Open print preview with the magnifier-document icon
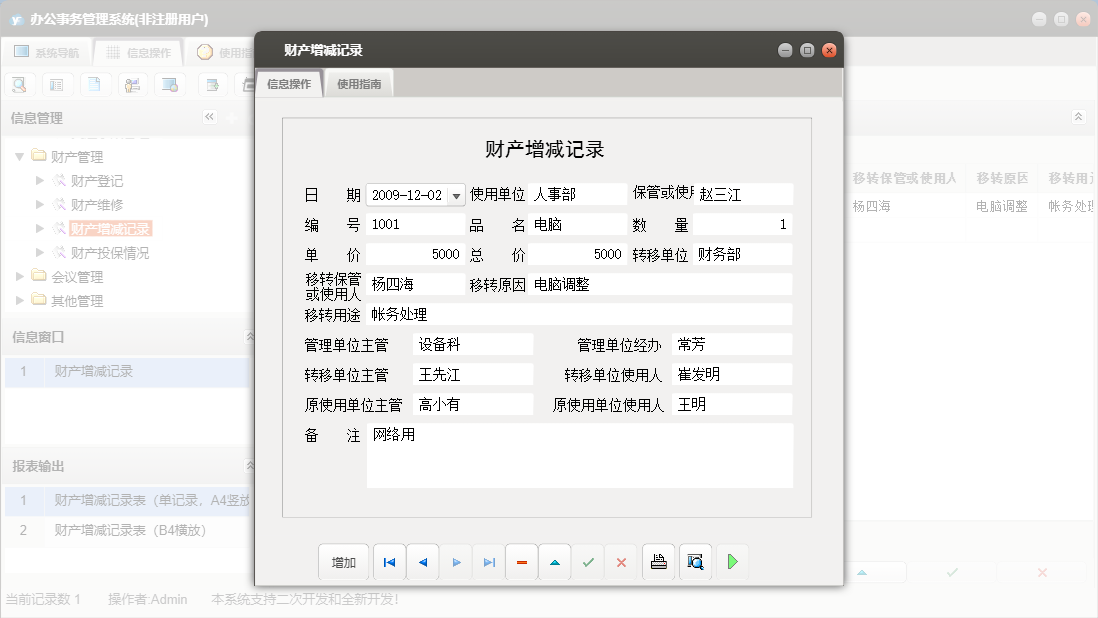This screenshot has width=1098, height=618. tap(695, 561)
